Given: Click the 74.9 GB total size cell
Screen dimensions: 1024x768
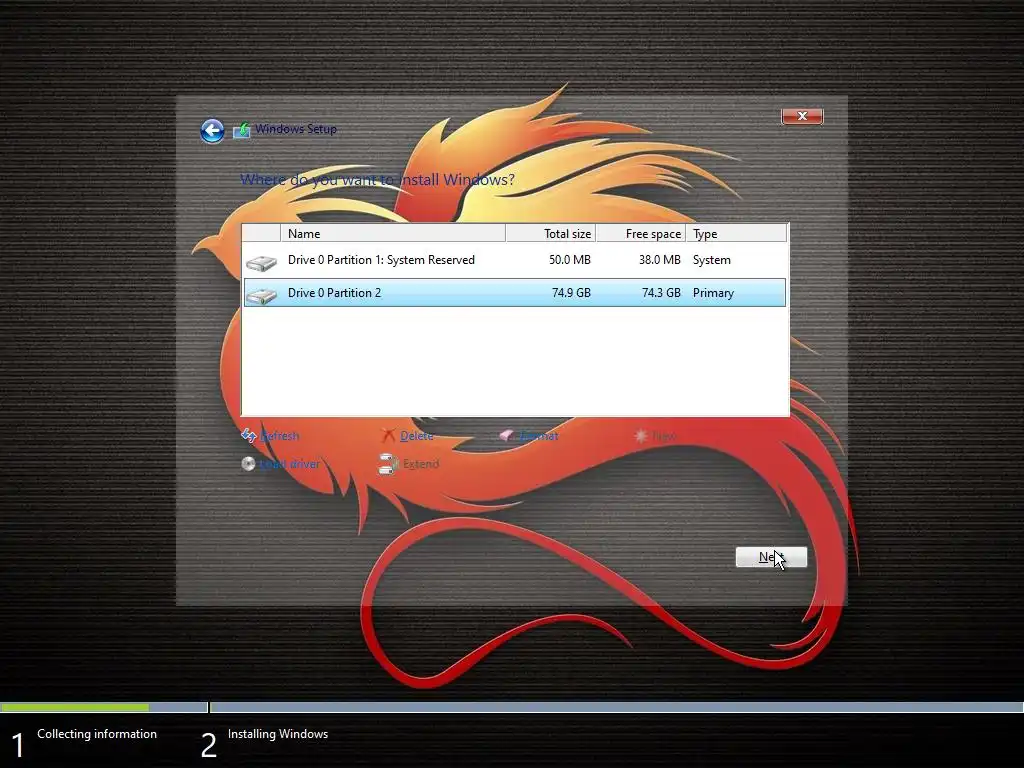Looking at the screenshot, I should [571, 293].
